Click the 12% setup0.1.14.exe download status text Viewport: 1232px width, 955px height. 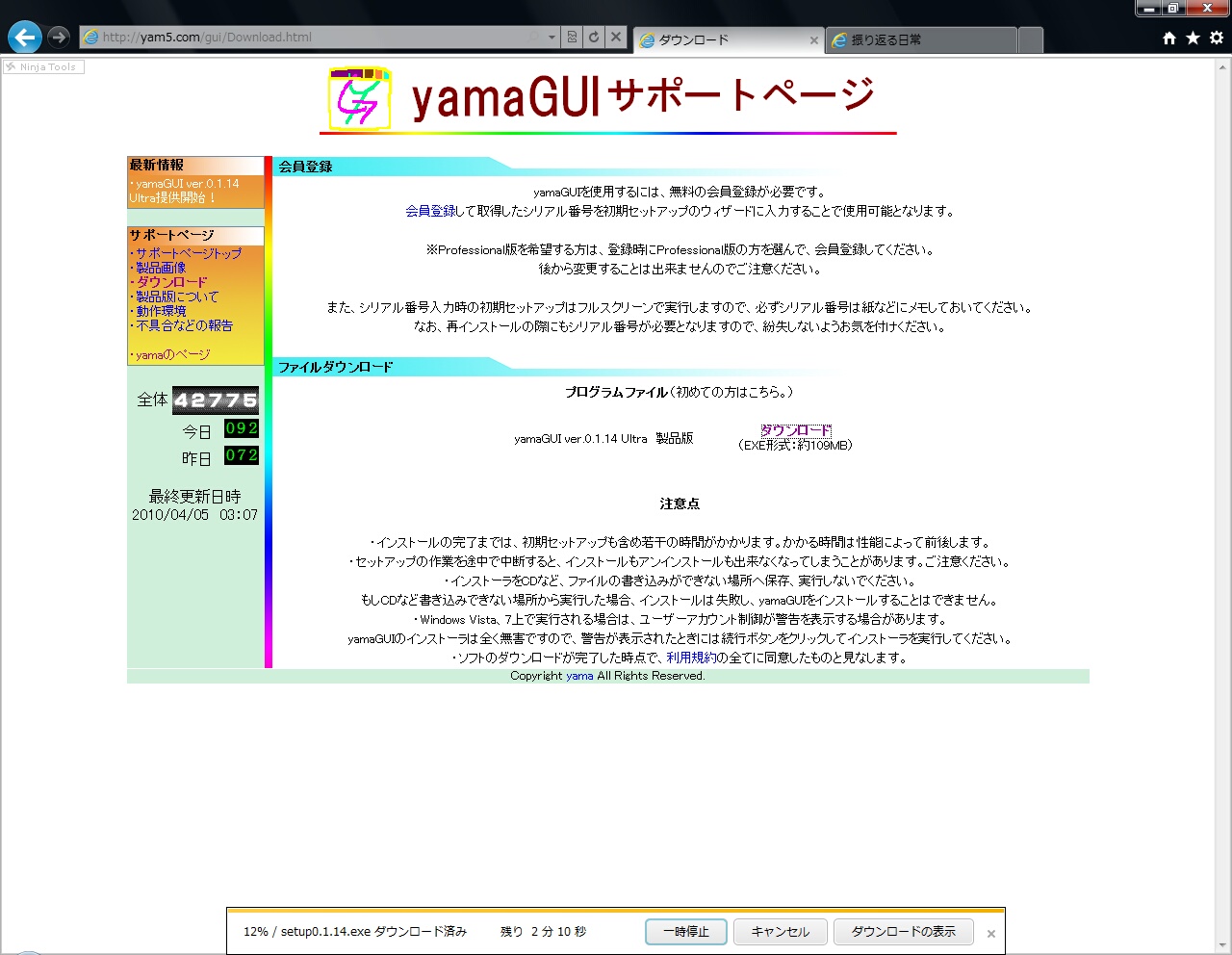point(354,932)
